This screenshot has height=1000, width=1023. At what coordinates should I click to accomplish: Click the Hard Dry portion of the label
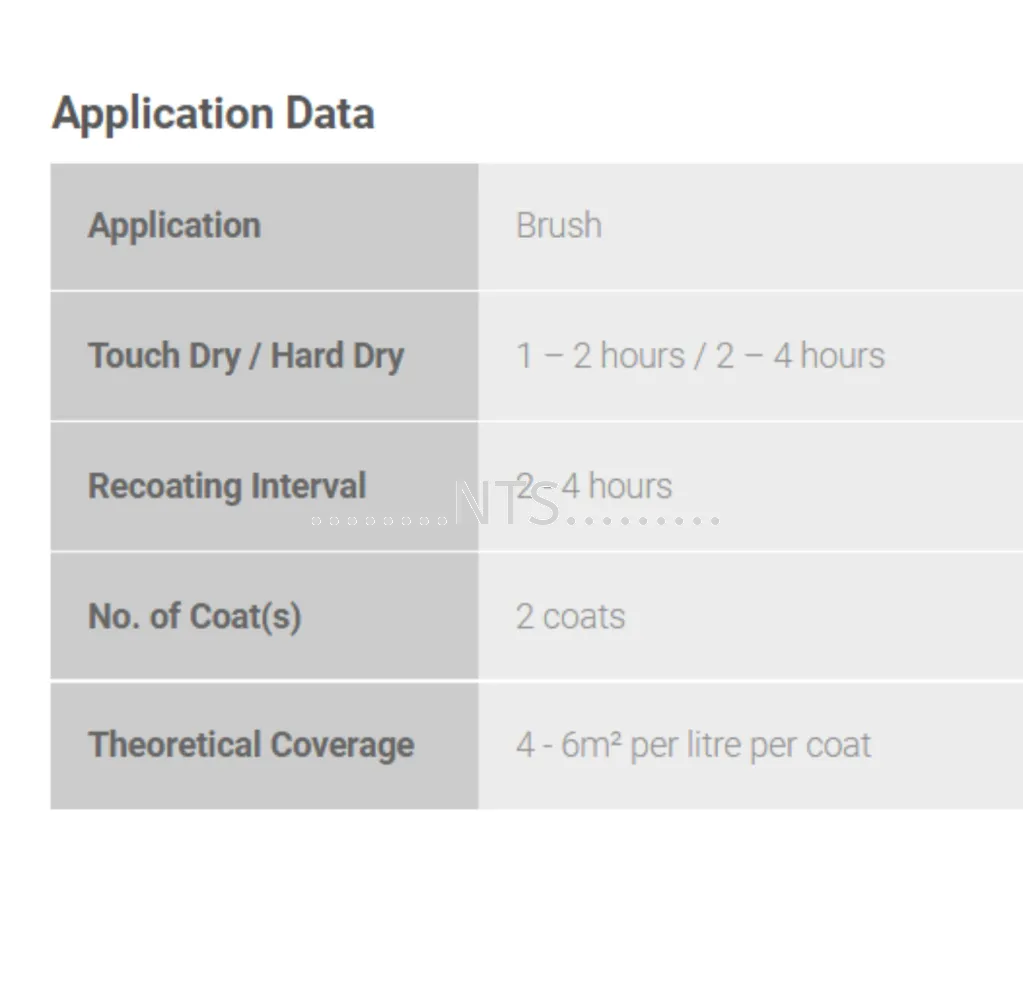pyautogui.click(x=337, y=357)
